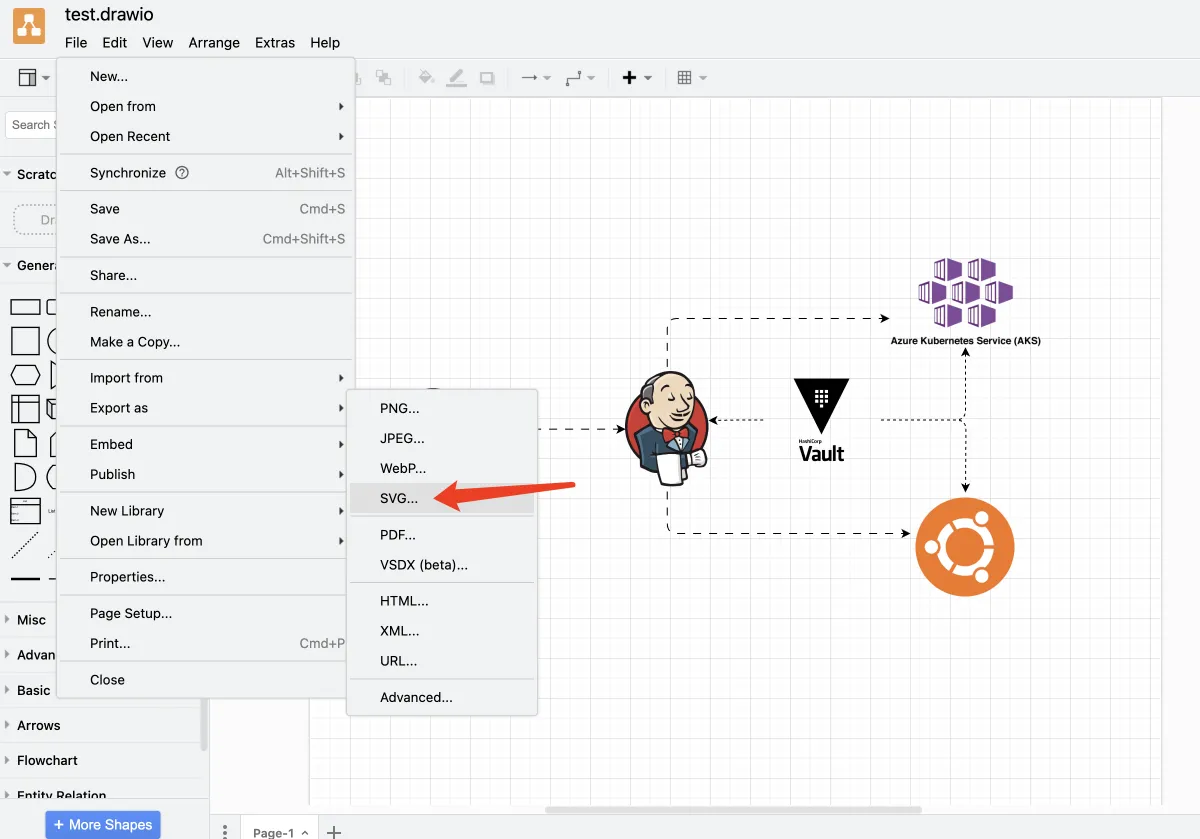1200x839 pixels.
Task: Open the Arrange menu
Action: [x=214, y=43]
